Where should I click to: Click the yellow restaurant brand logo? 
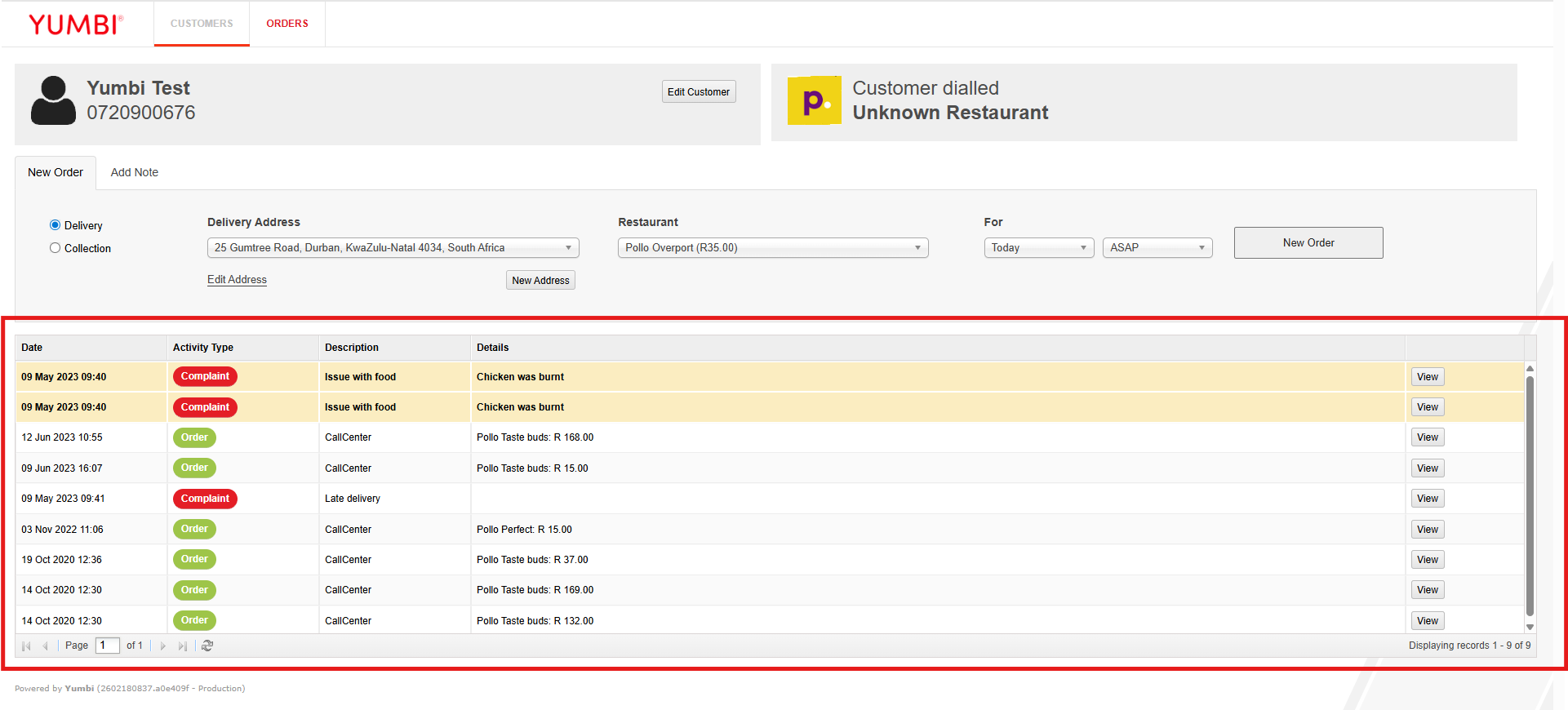tap(814, 100)
